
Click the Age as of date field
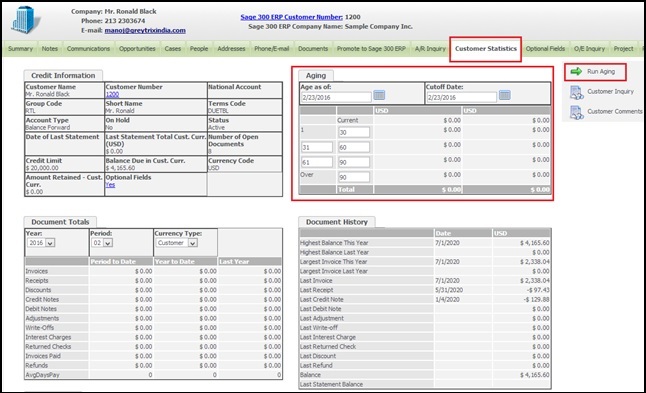click(x=336, y=97)
